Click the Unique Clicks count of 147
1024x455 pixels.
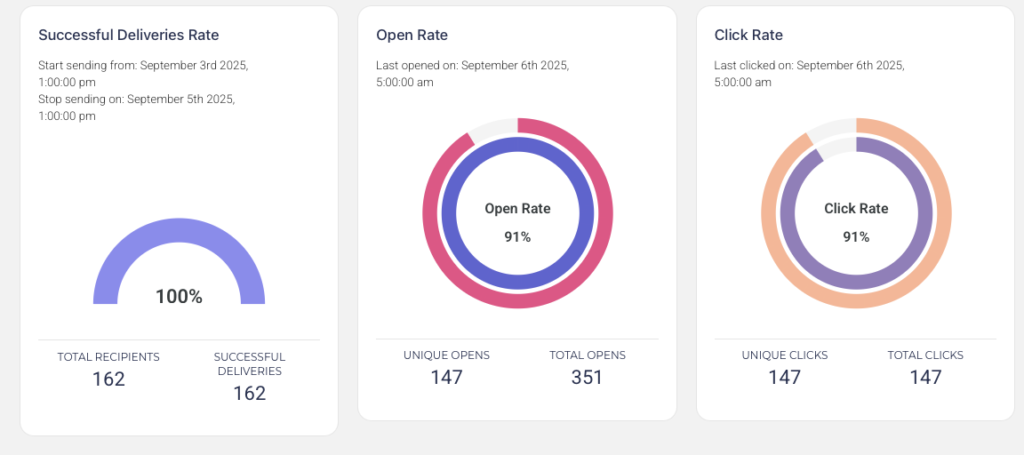[x=785, y=377]
